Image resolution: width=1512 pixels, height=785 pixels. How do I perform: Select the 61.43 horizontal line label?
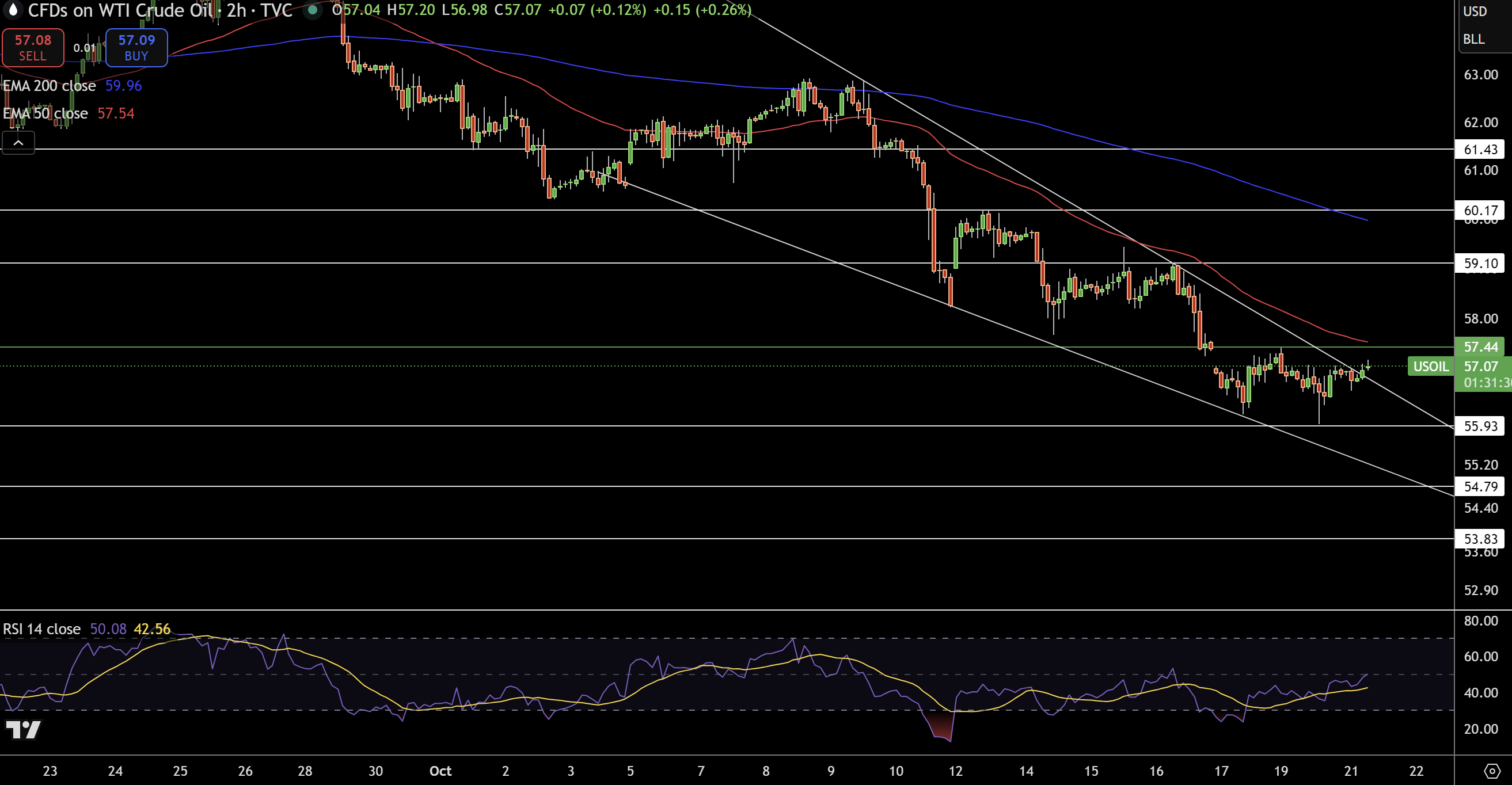pos(1480,150)
